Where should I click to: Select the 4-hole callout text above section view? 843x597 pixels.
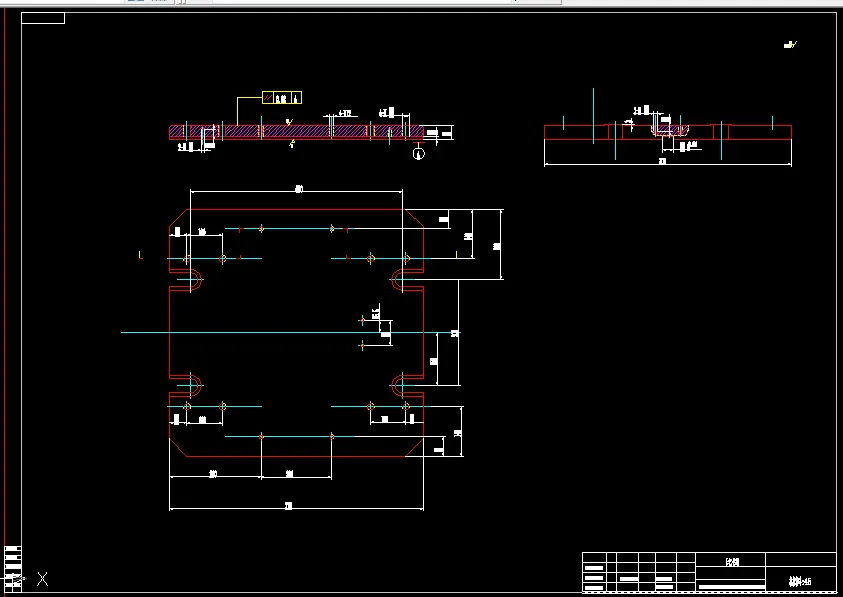click(x=345, y=113)
